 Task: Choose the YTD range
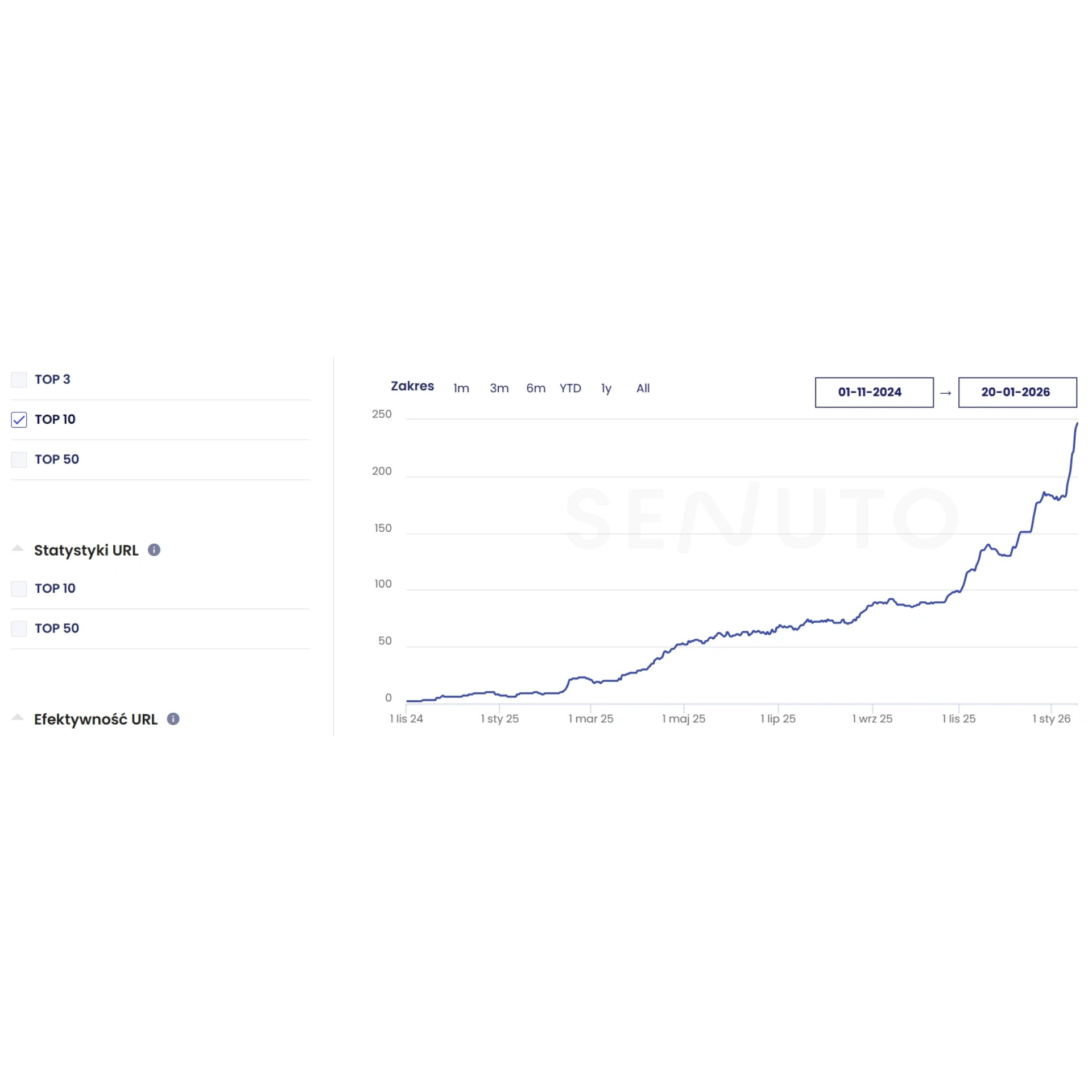570,388
